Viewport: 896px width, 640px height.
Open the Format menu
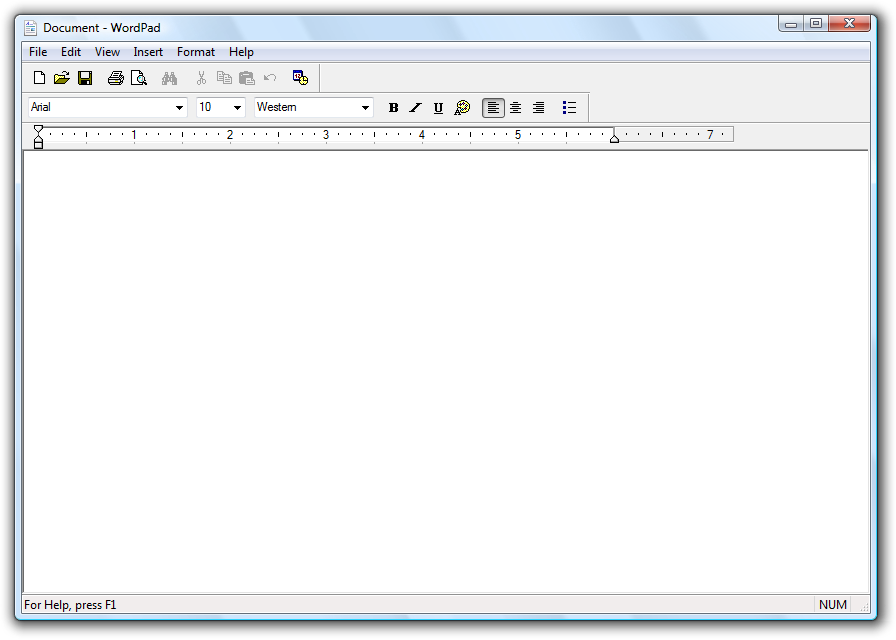(196, 52)
